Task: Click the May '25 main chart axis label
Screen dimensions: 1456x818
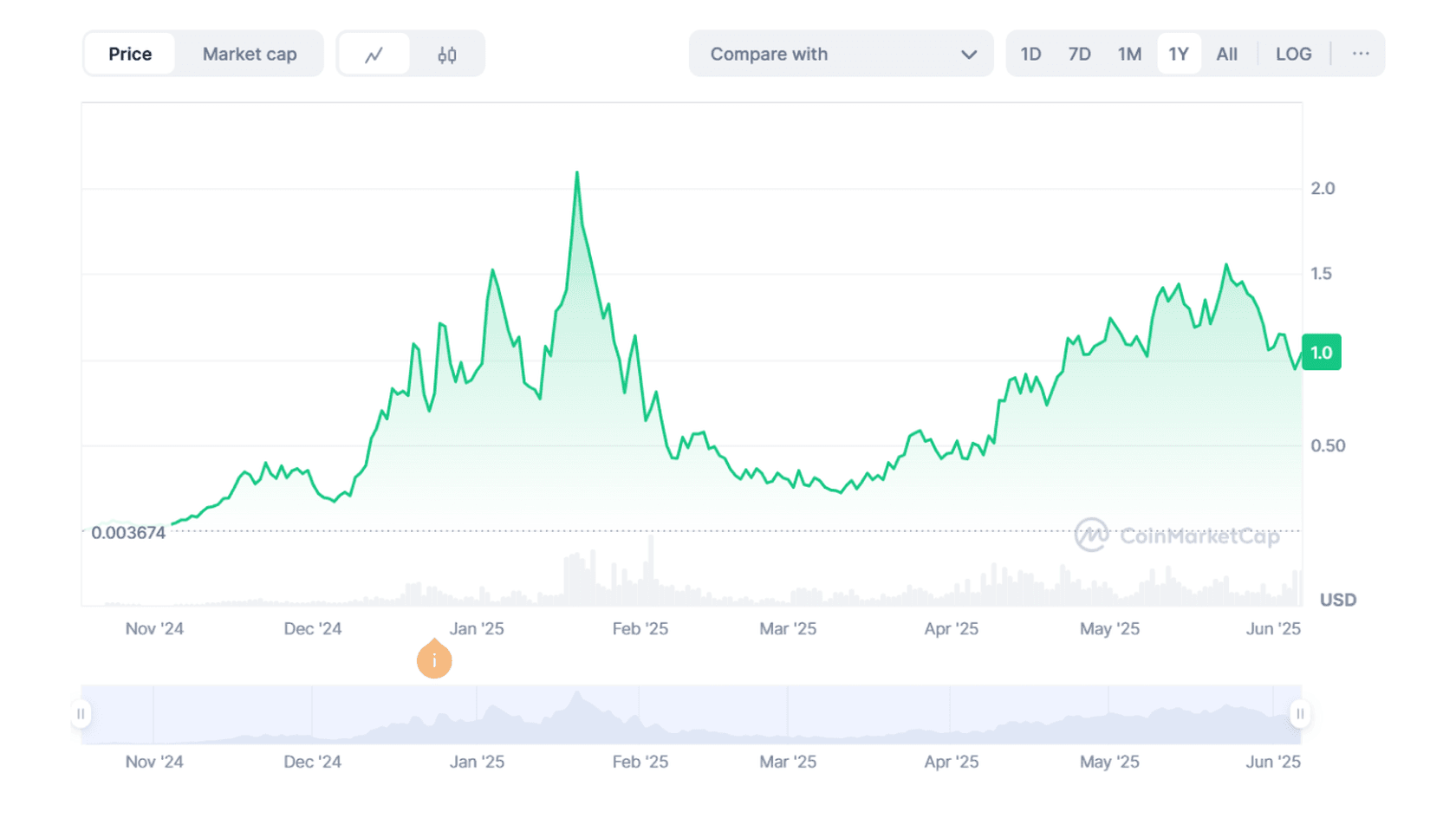Action: tap(1109, 628)
